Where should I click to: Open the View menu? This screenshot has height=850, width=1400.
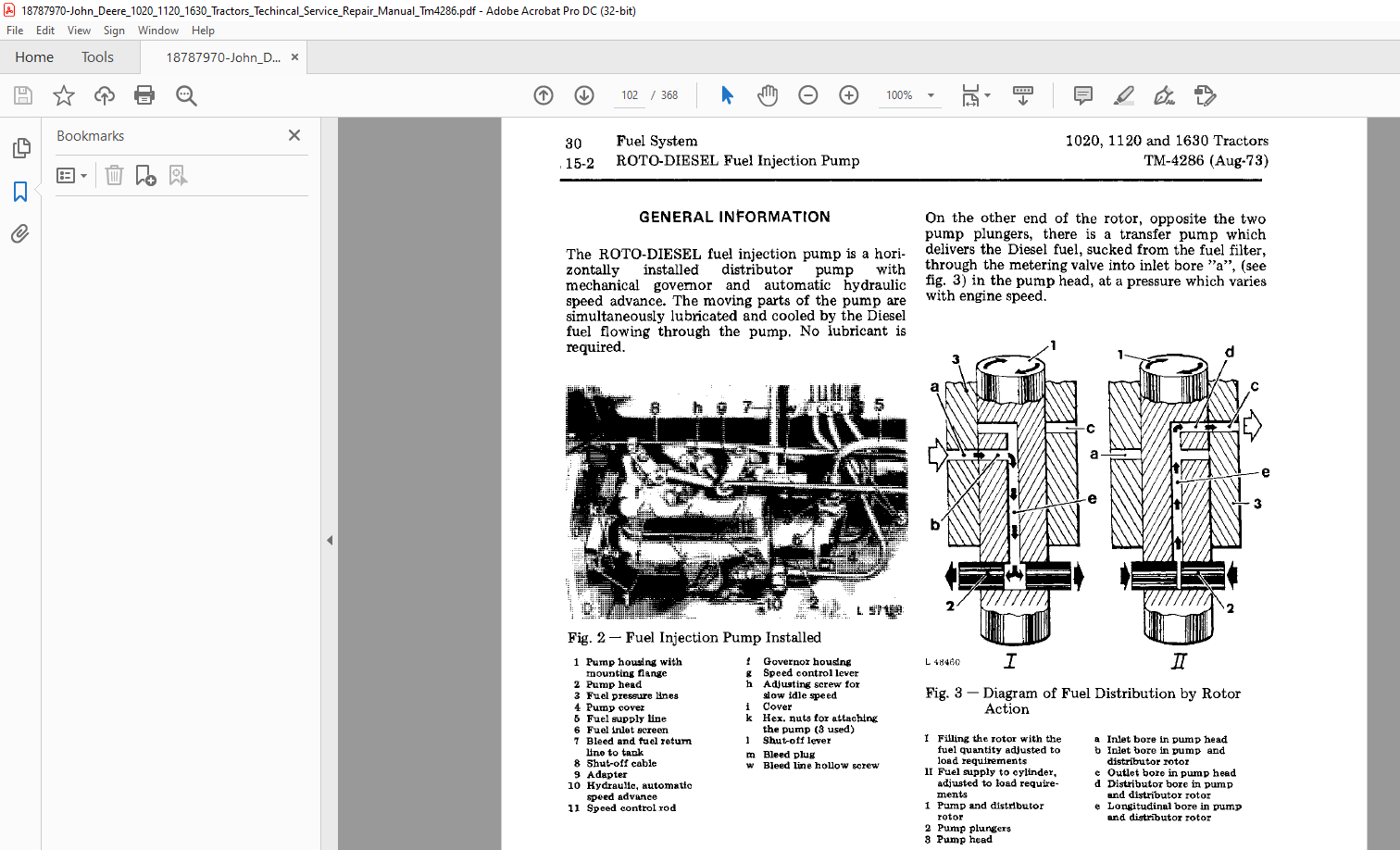coord(79,31)
